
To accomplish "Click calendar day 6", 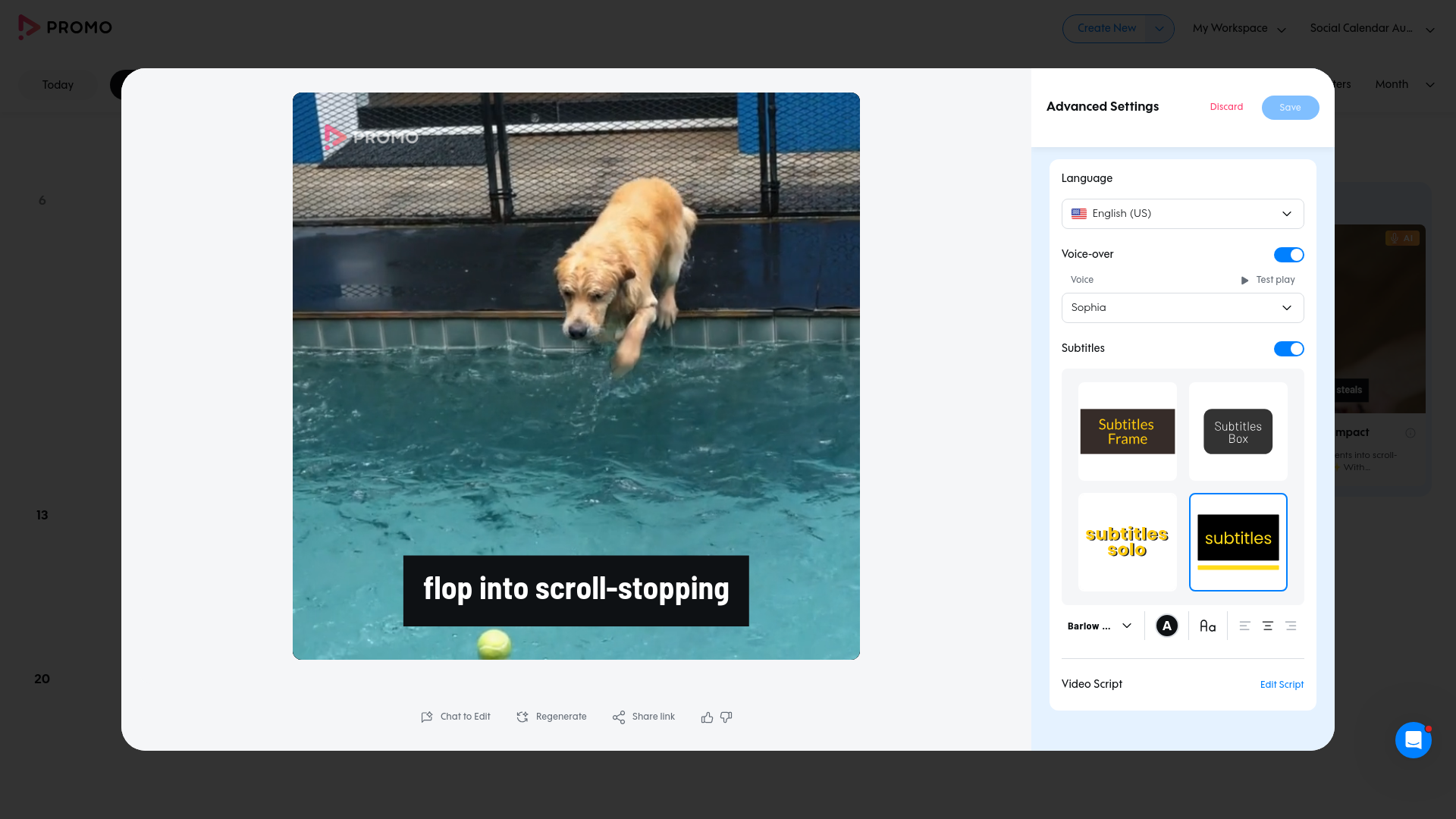I will click(42, 201).
